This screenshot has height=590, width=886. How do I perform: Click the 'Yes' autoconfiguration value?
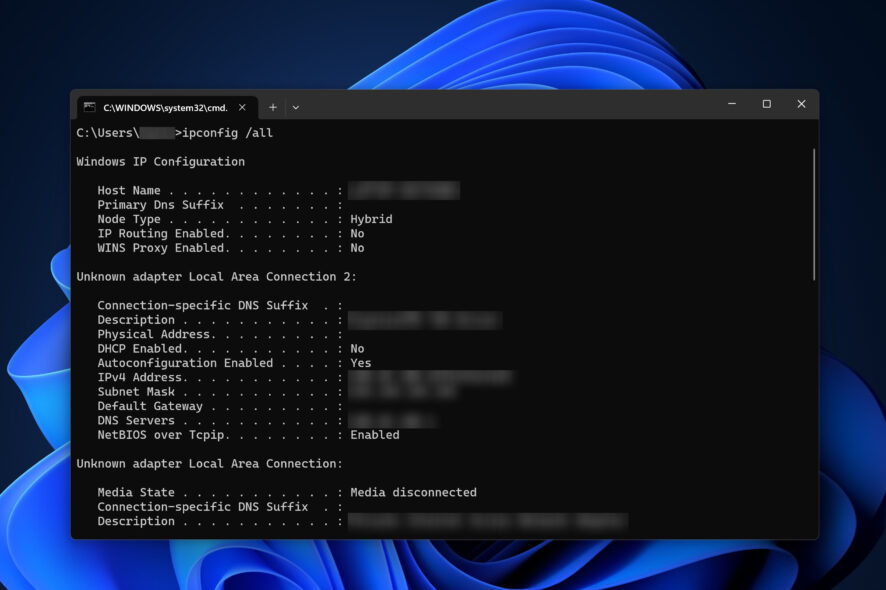coord(361,363)
